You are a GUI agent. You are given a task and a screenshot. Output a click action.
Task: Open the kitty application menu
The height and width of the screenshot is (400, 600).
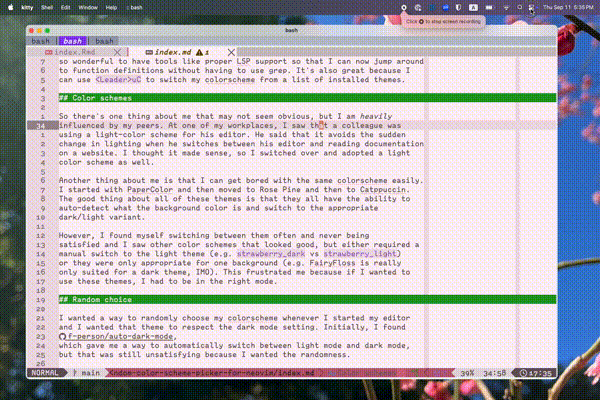27,7
